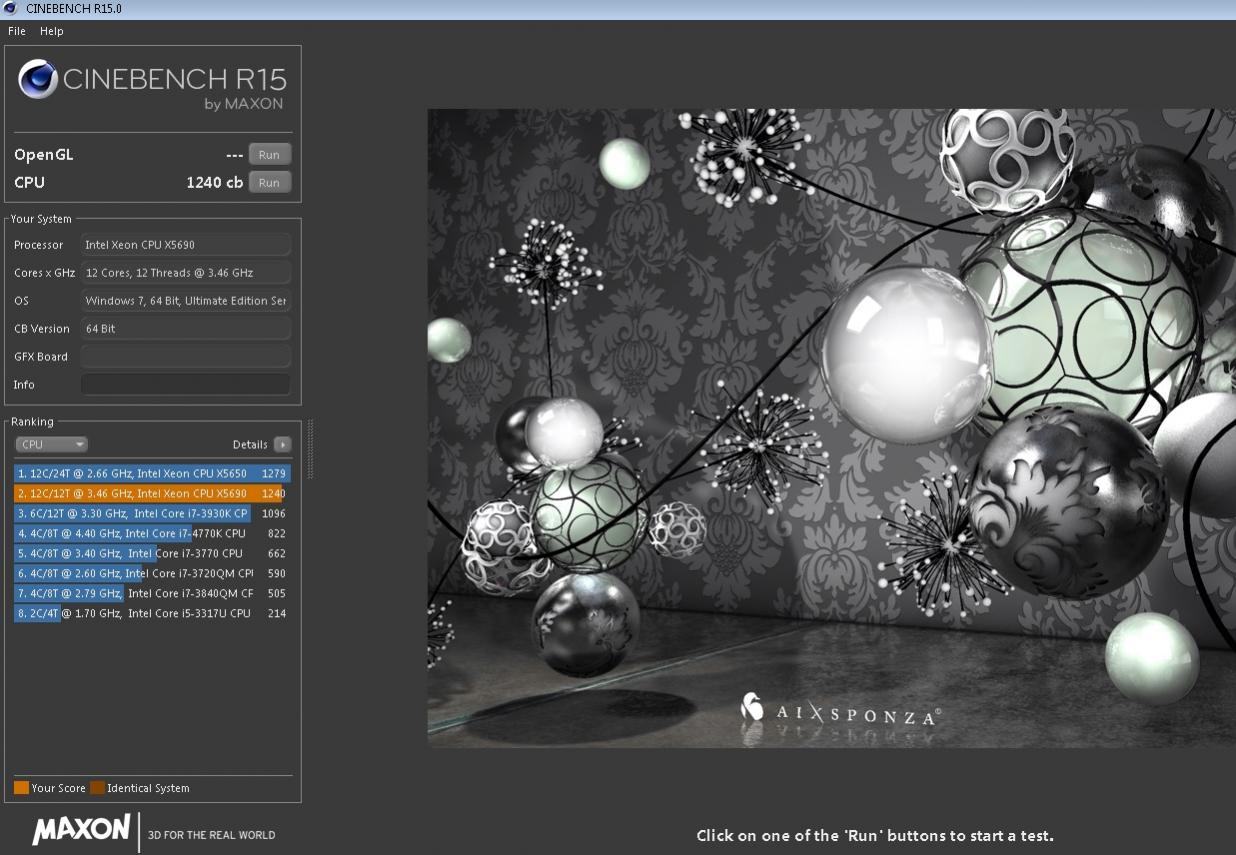Select ranking row 8 Core i5-3317U

click(x=152, y=613)
